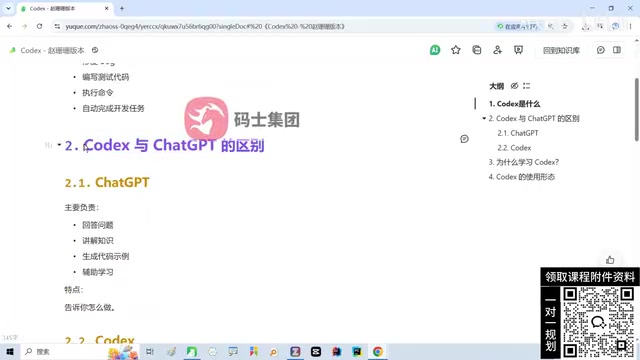Like the document with the thumbs-up icon
Screen dimensions: 640x360
point(610,260)
